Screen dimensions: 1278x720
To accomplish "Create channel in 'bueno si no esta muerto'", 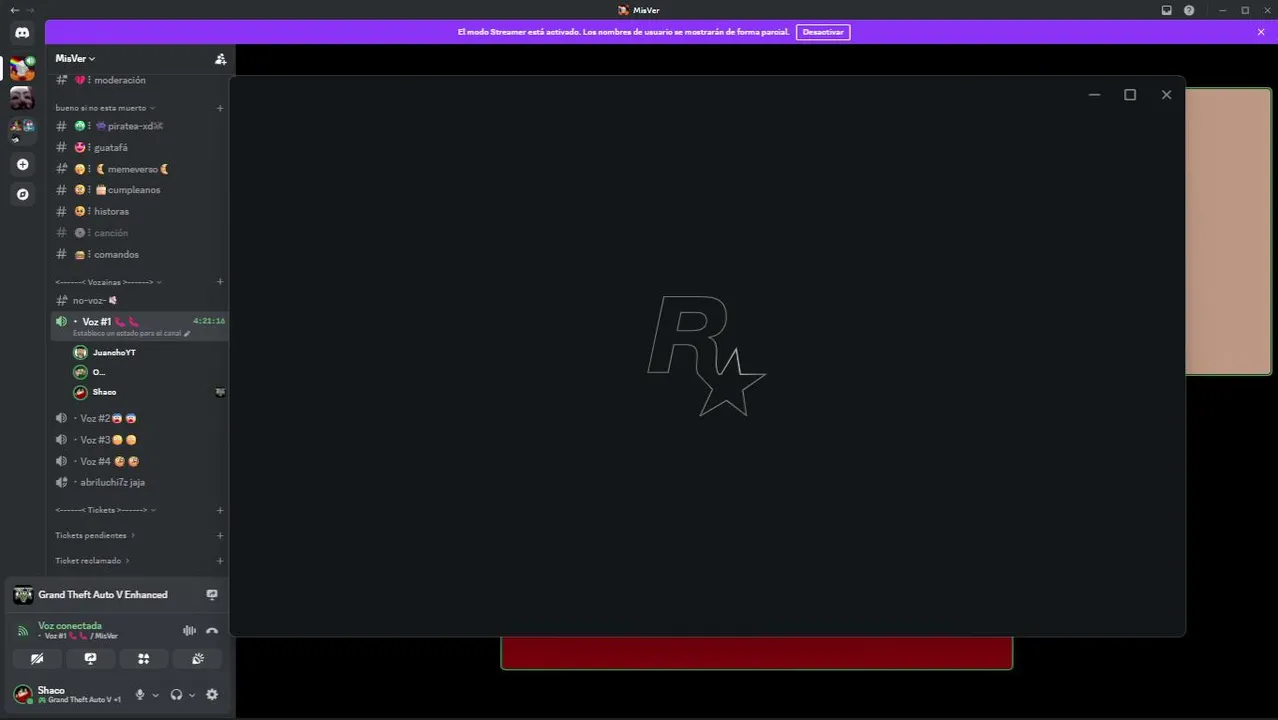I will (220, 108).
